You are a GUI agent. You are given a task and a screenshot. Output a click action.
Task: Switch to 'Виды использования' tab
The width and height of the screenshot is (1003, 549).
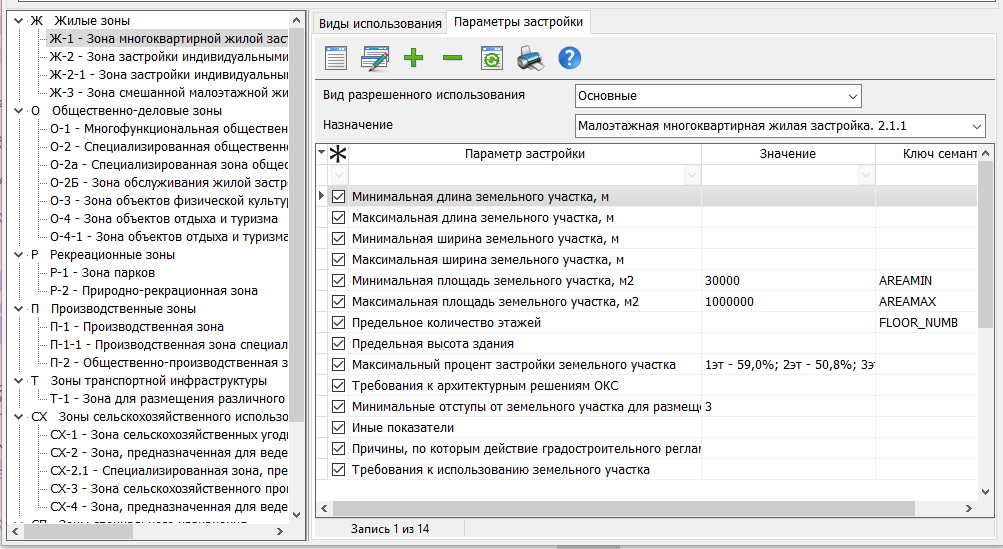379,23
